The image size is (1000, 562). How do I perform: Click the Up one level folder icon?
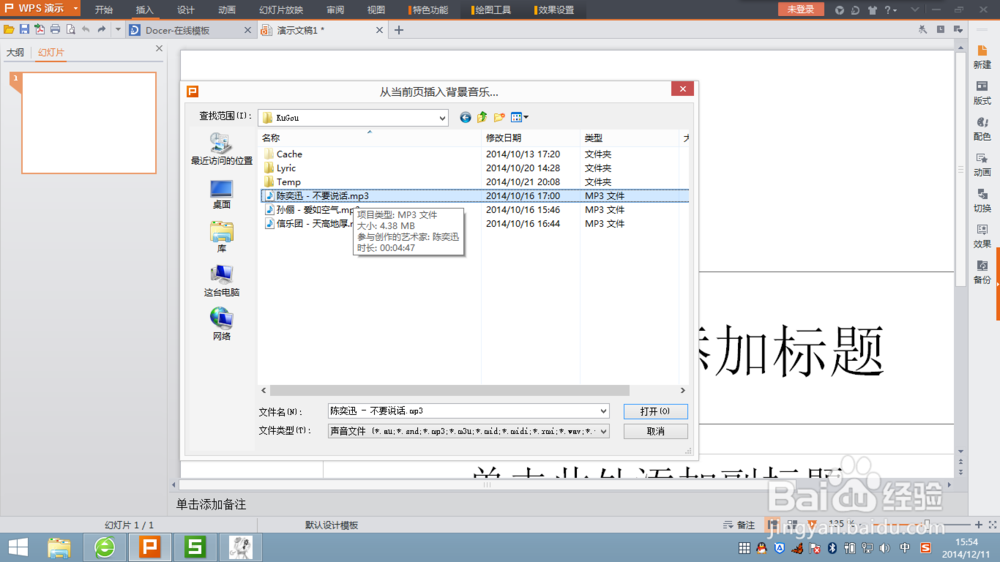point(482,117)
